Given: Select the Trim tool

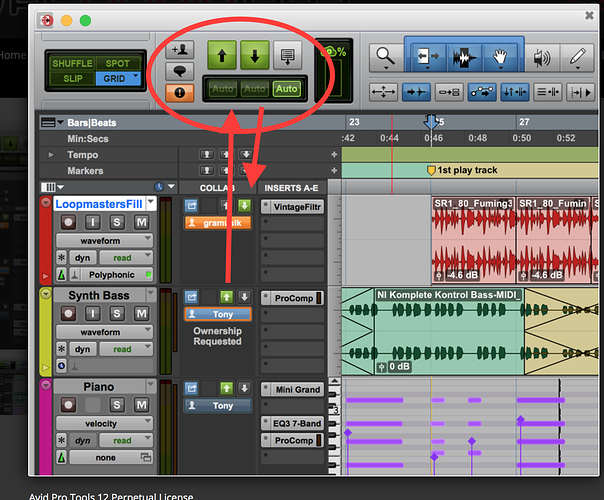Looking at the screenshot, I should pos(428,57).
